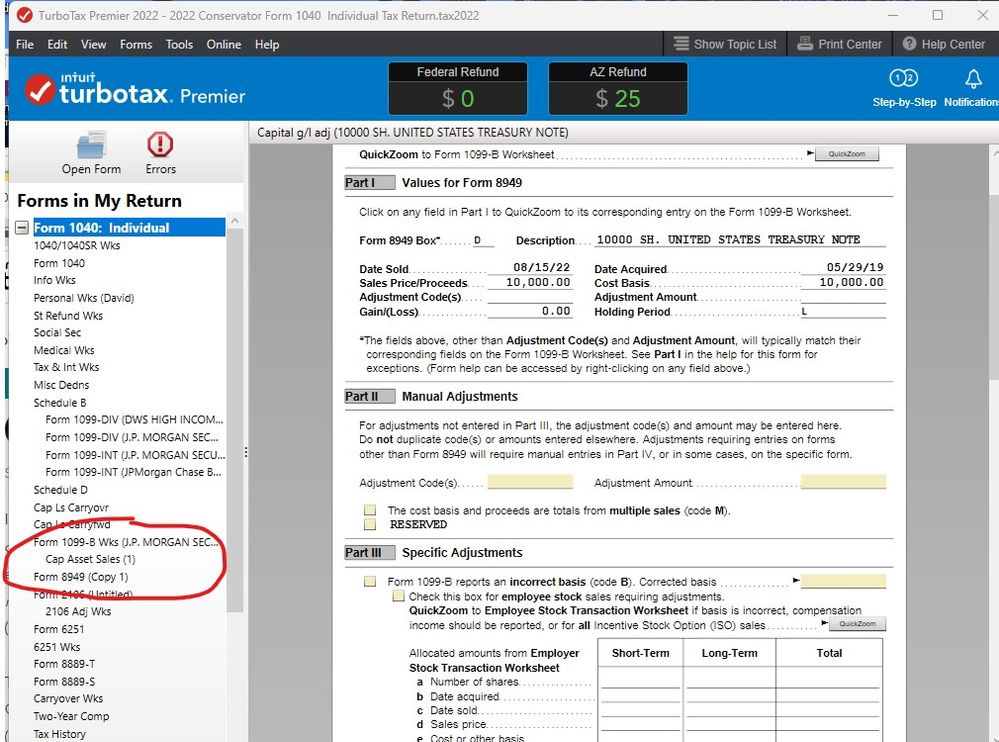Select Medical Wks
This screenshot has width=999, height=742.
pos(64,350)
